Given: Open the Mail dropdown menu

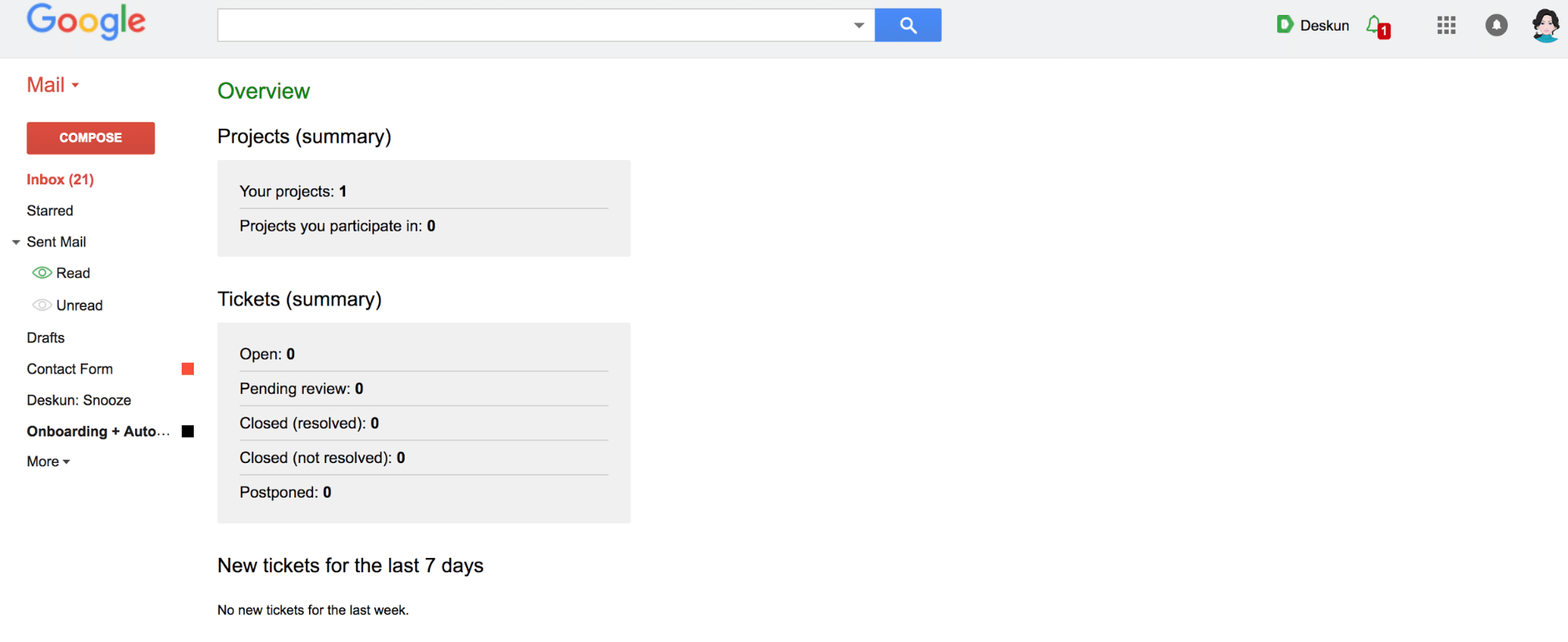Looking at the screenshot, I should tap(53, 85).
